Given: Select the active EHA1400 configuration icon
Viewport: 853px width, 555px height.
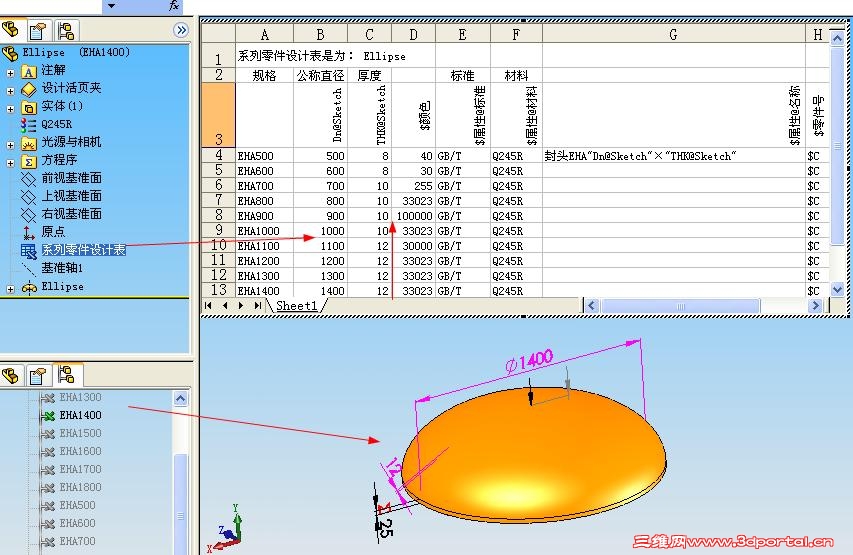Looking at the screenshot, I should (x=48, y=416).
